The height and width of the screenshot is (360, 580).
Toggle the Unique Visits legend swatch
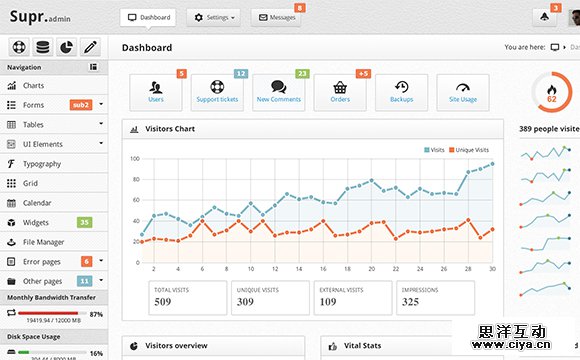click(451, 150)
